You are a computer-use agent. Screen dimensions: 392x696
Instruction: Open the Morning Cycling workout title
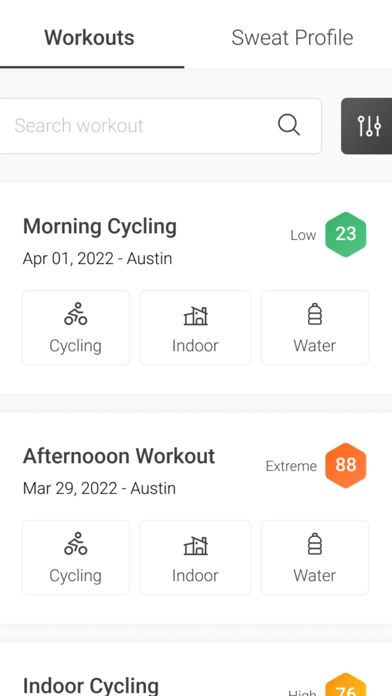click(x=100, y=227)
